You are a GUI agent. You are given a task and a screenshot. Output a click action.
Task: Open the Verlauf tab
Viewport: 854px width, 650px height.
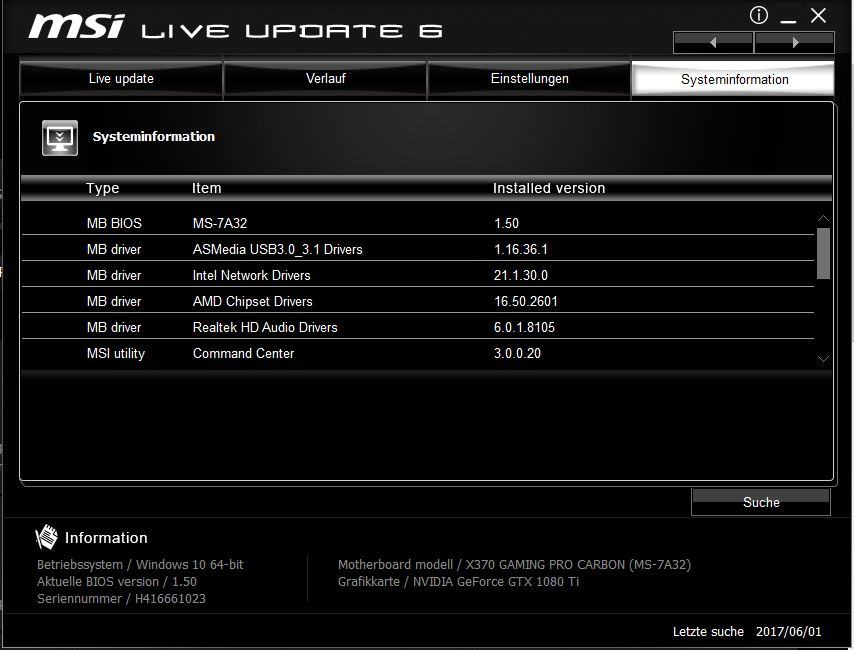[x=326, y=78]
